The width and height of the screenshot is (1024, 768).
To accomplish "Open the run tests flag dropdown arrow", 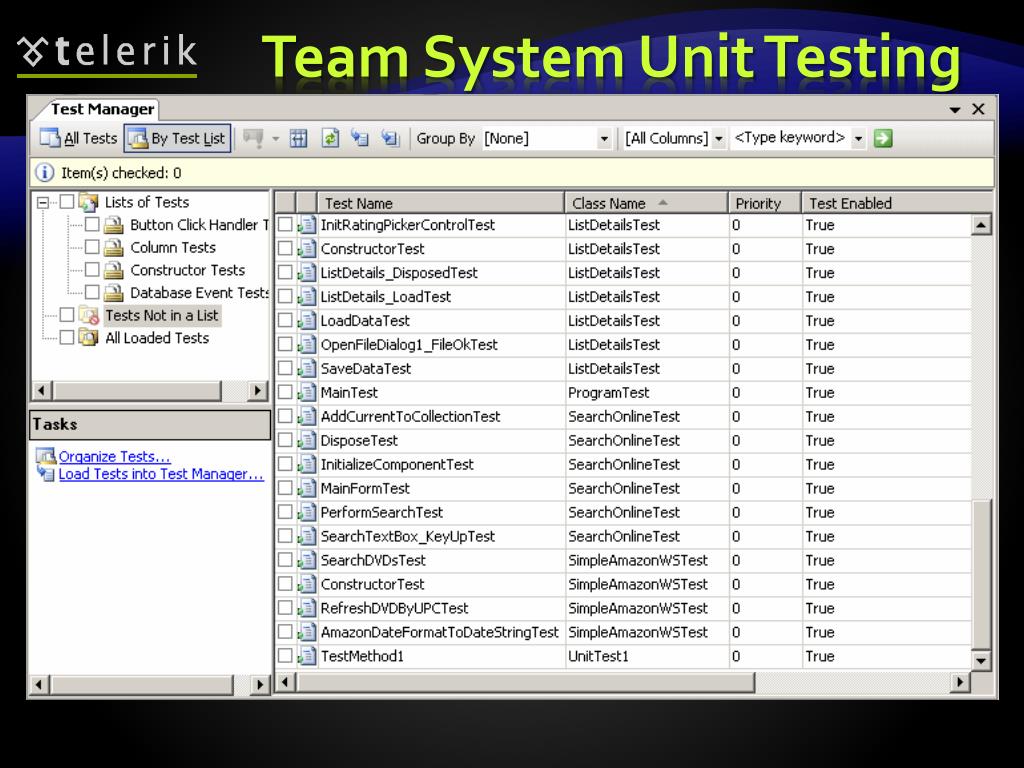I will click(x=276, y=138).
